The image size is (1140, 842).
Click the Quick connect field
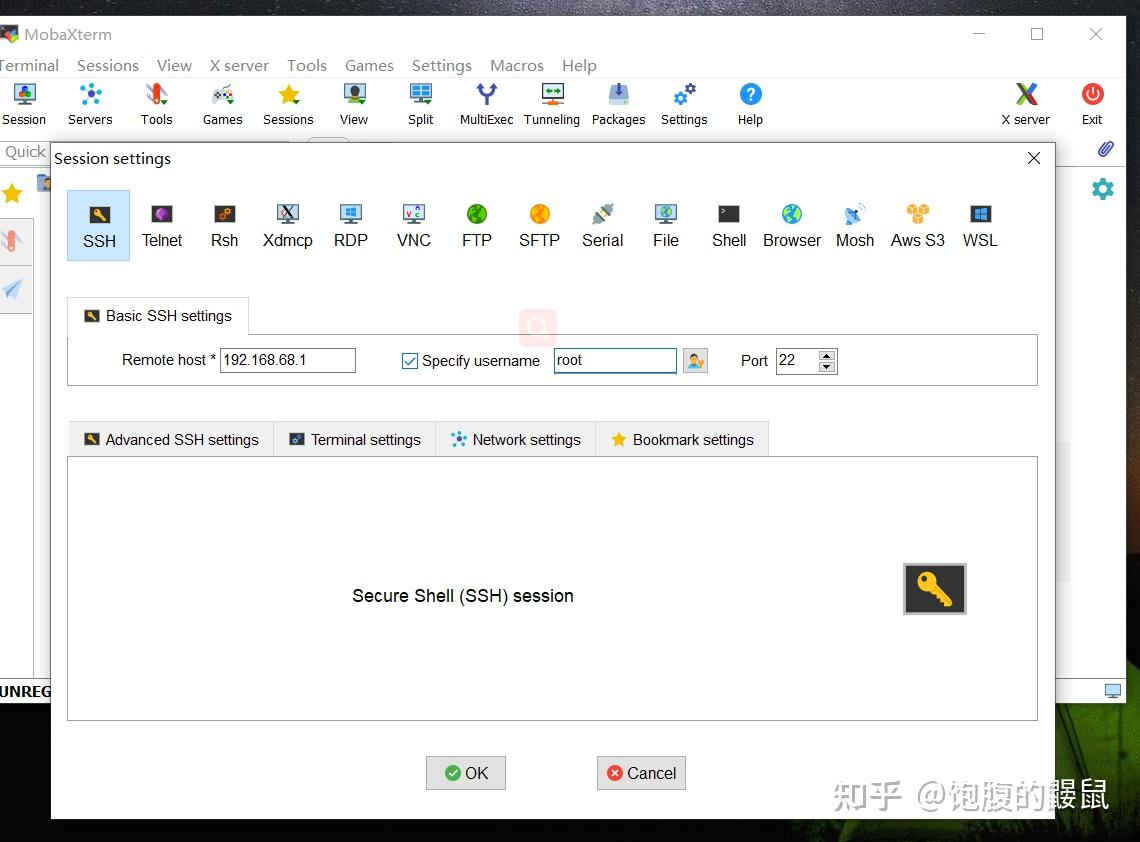tap(24, 152)
